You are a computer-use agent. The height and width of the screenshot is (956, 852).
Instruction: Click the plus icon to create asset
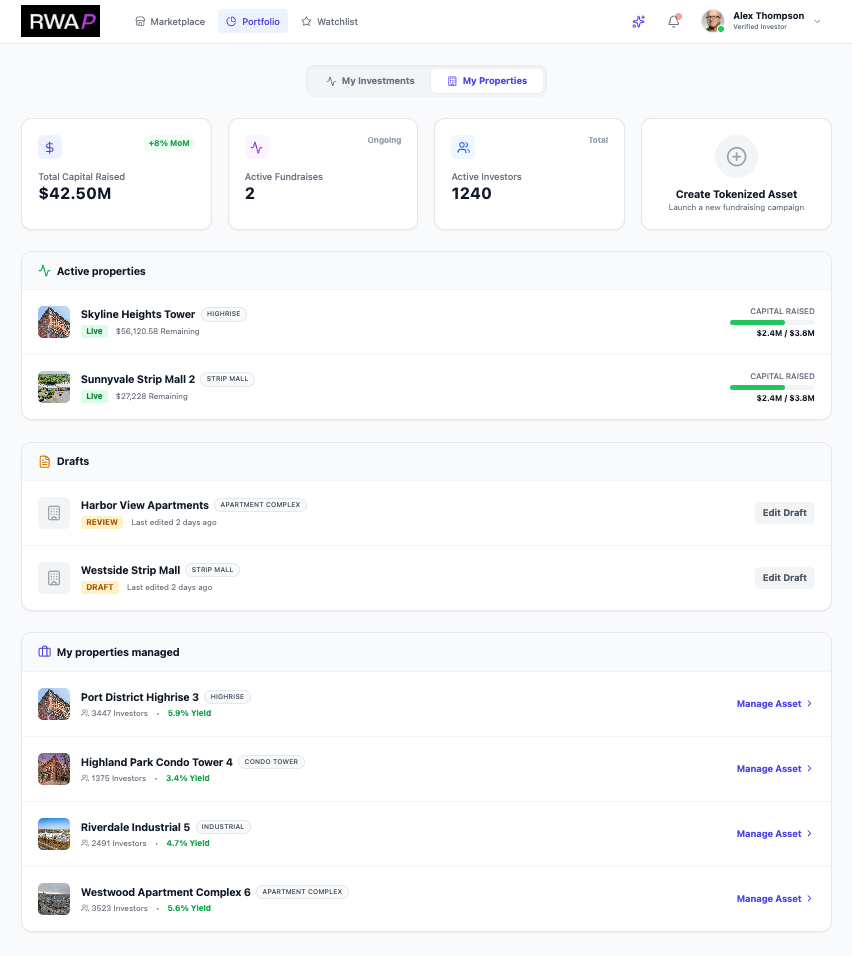736,157
